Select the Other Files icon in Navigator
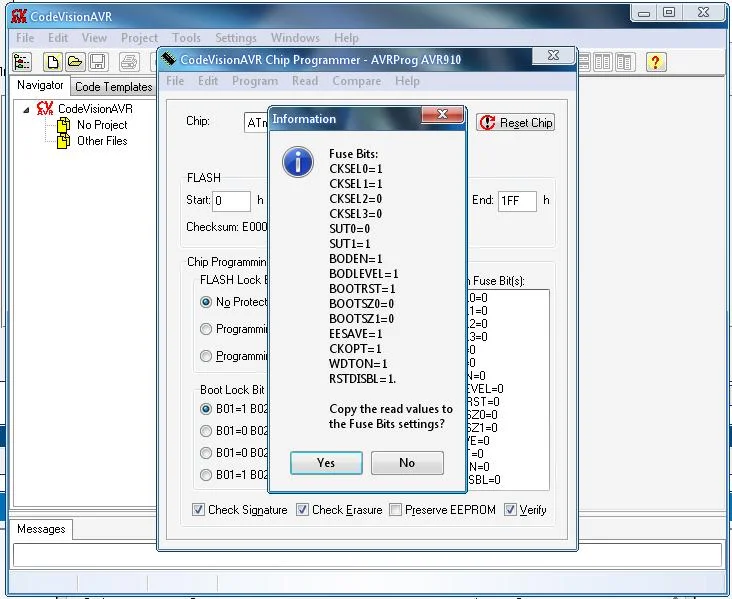This screenshot has height=599, width=732. [63, 141]
